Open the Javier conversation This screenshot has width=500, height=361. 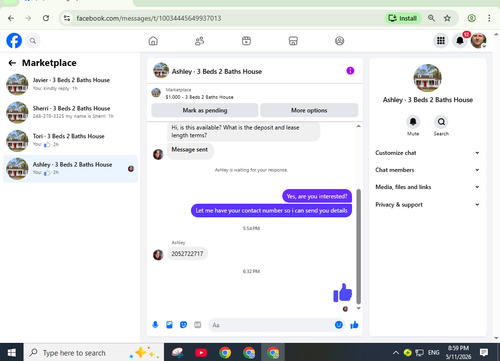(70, 84)
